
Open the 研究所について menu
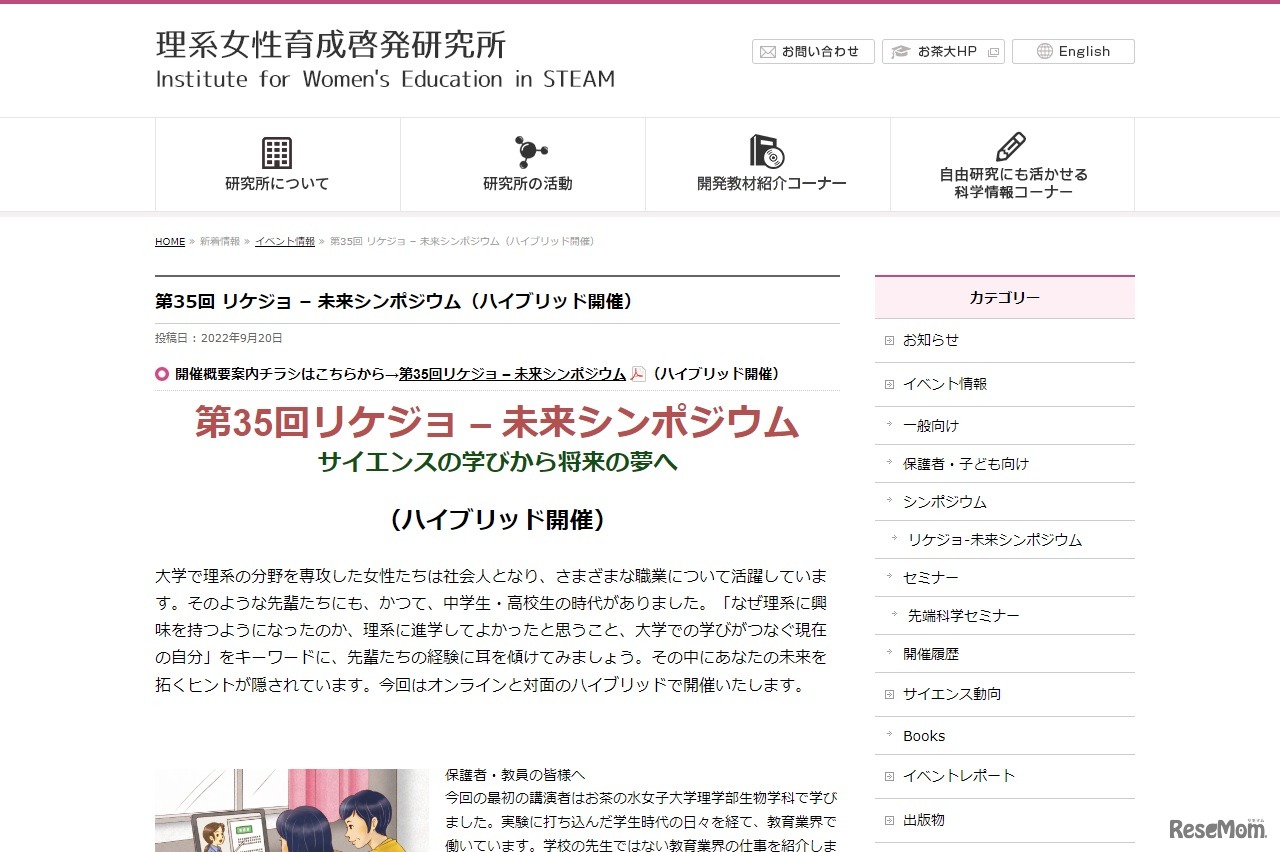tap(277, 164)
